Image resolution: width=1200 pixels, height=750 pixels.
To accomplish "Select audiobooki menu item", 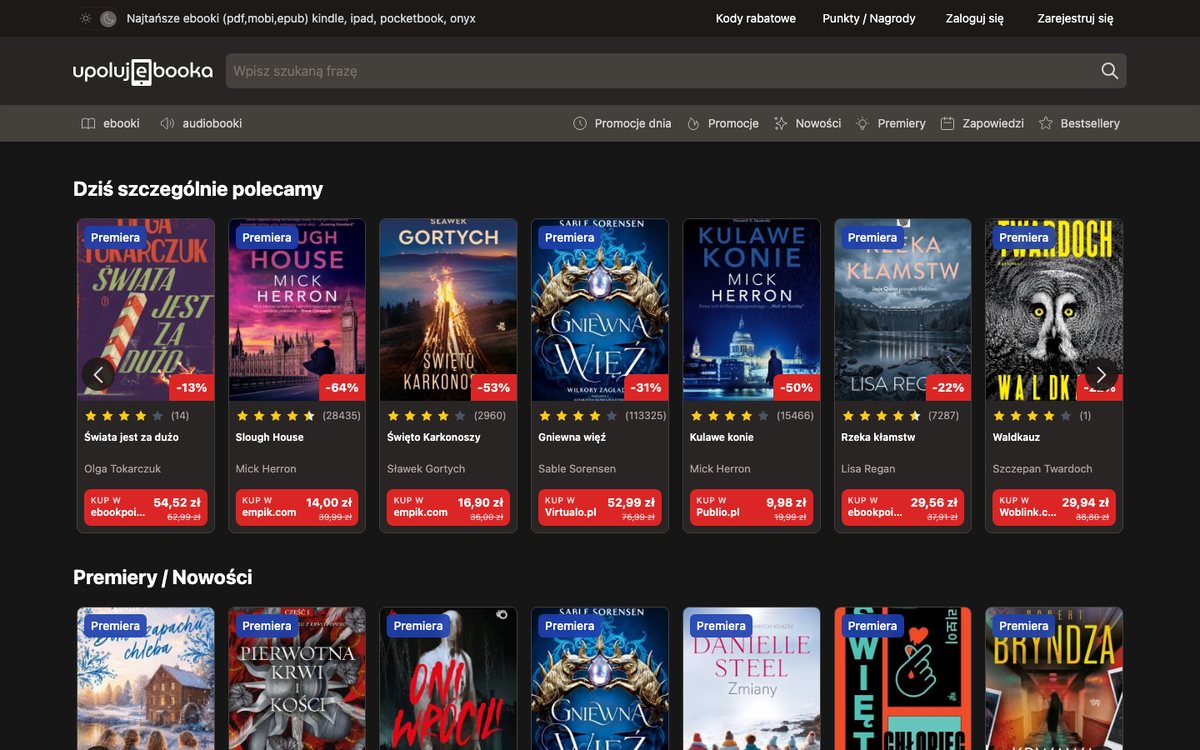I will (212, 124).
